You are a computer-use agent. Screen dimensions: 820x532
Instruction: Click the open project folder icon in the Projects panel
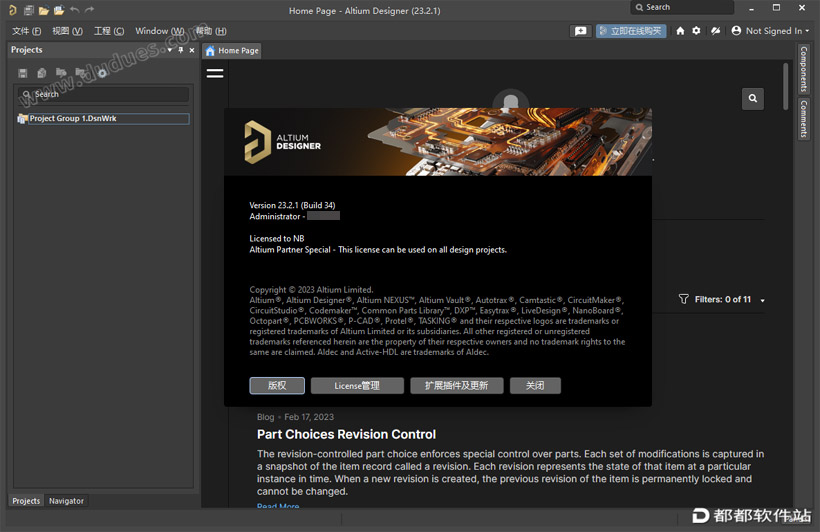pyautogui.click(x=61, y=73)
